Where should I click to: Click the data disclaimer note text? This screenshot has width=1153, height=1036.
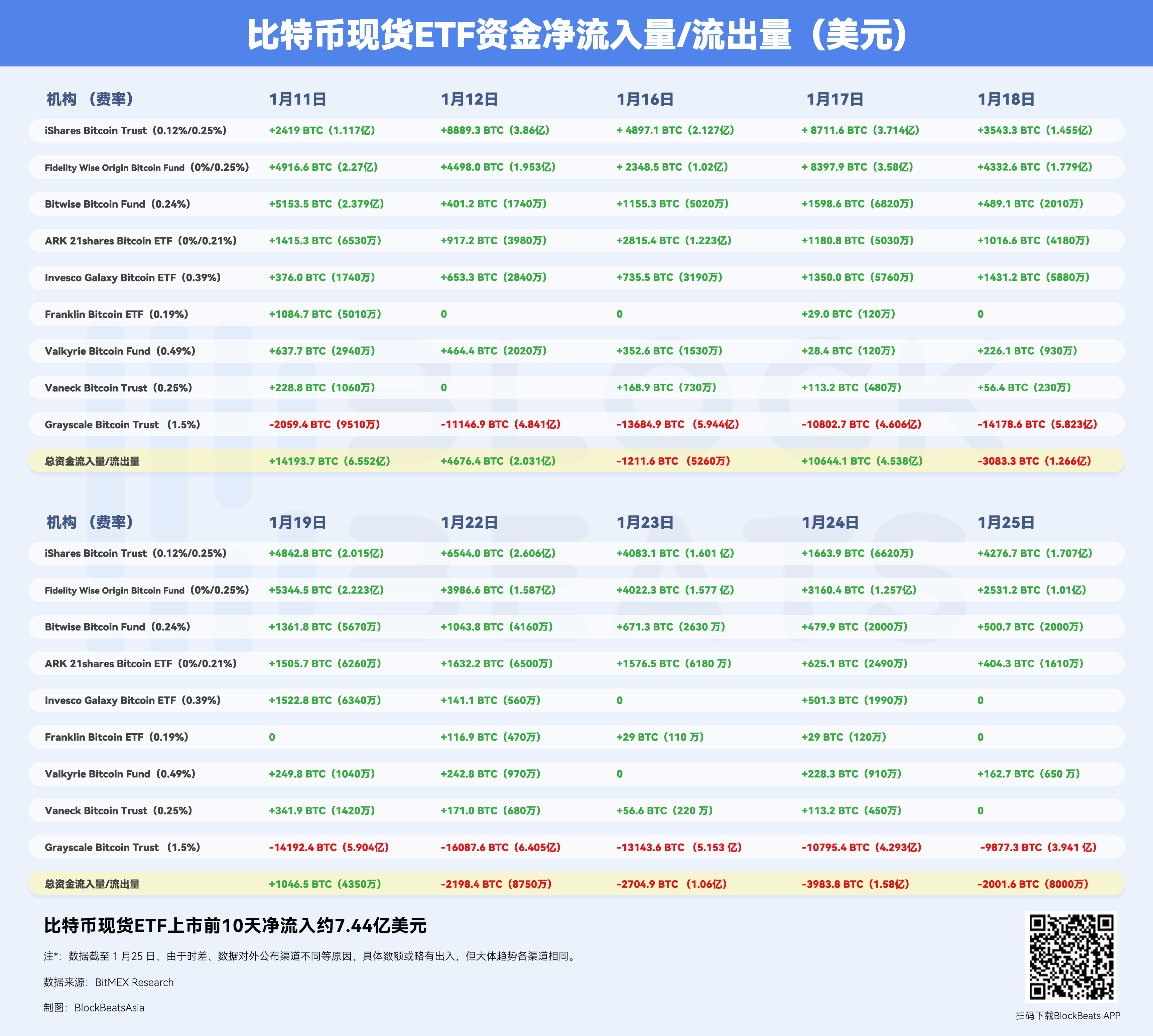[x=310, y=956]
